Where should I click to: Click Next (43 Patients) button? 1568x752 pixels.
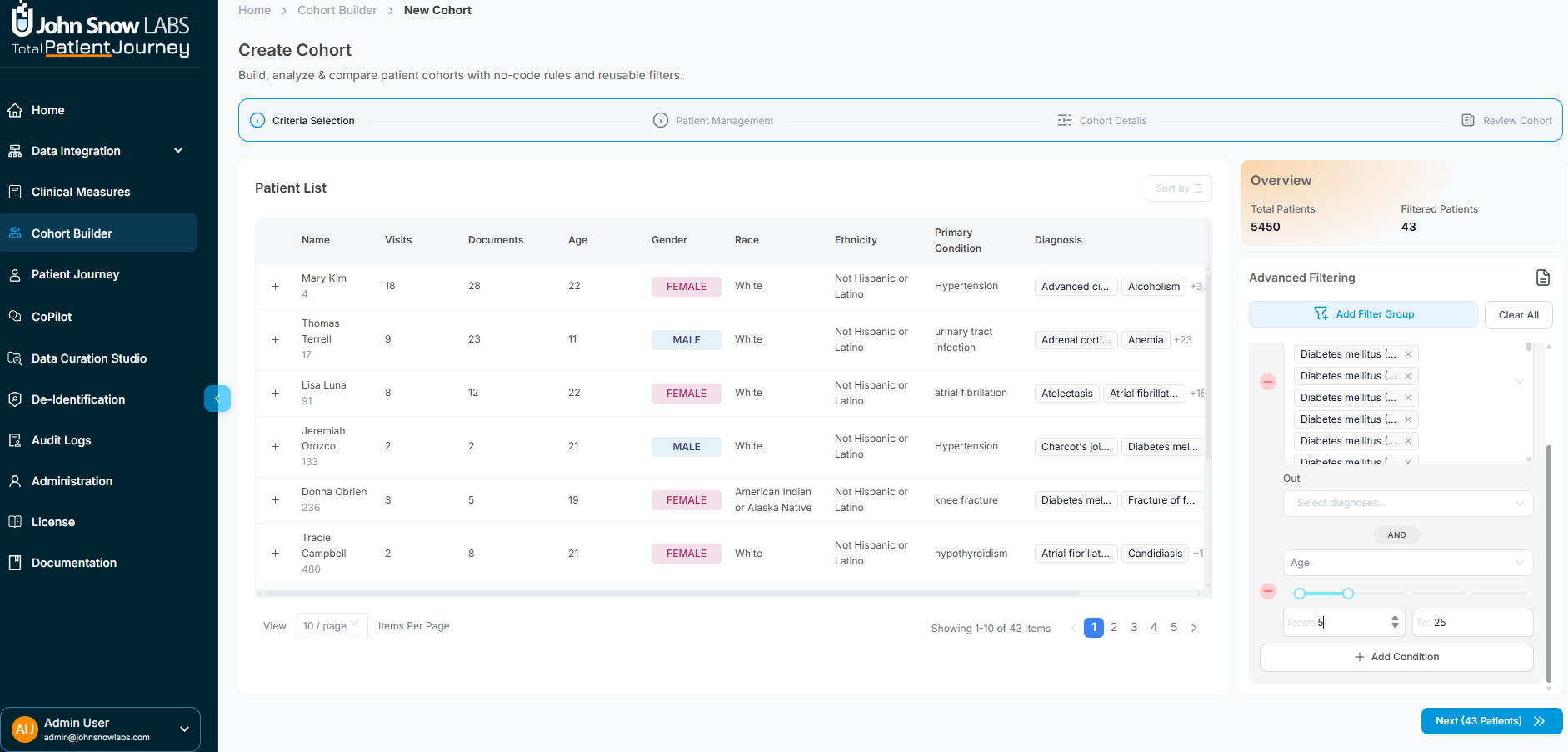[x=1491, y=721]
